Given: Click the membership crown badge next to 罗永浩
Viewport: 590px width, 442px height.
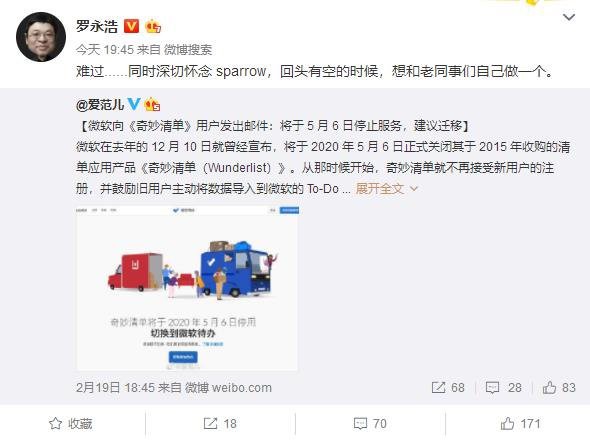Looking at the screenshot, I should (153, 26).
